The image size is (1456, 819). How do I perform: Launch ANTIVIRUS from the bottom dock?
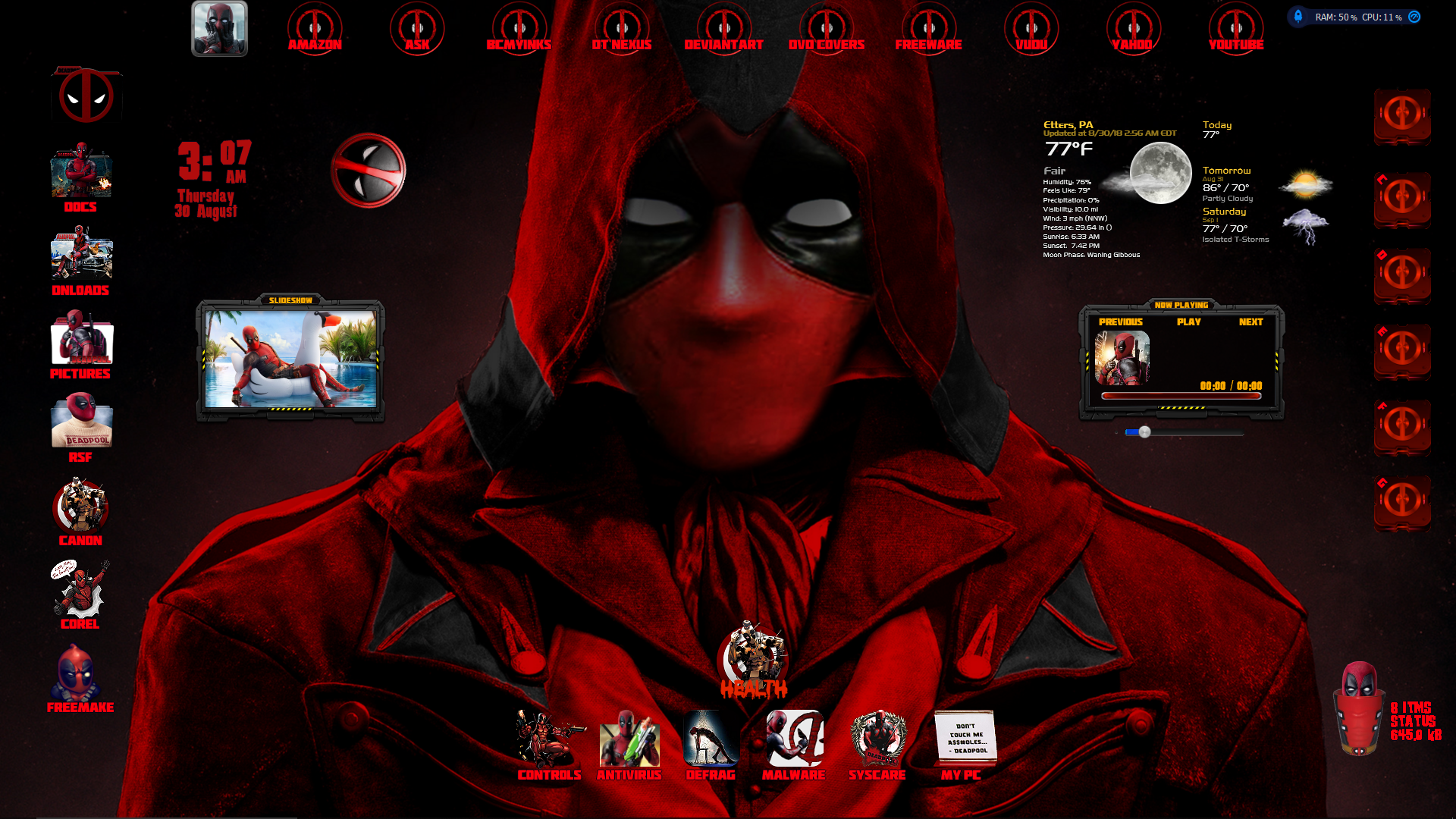tap(629, 745)
